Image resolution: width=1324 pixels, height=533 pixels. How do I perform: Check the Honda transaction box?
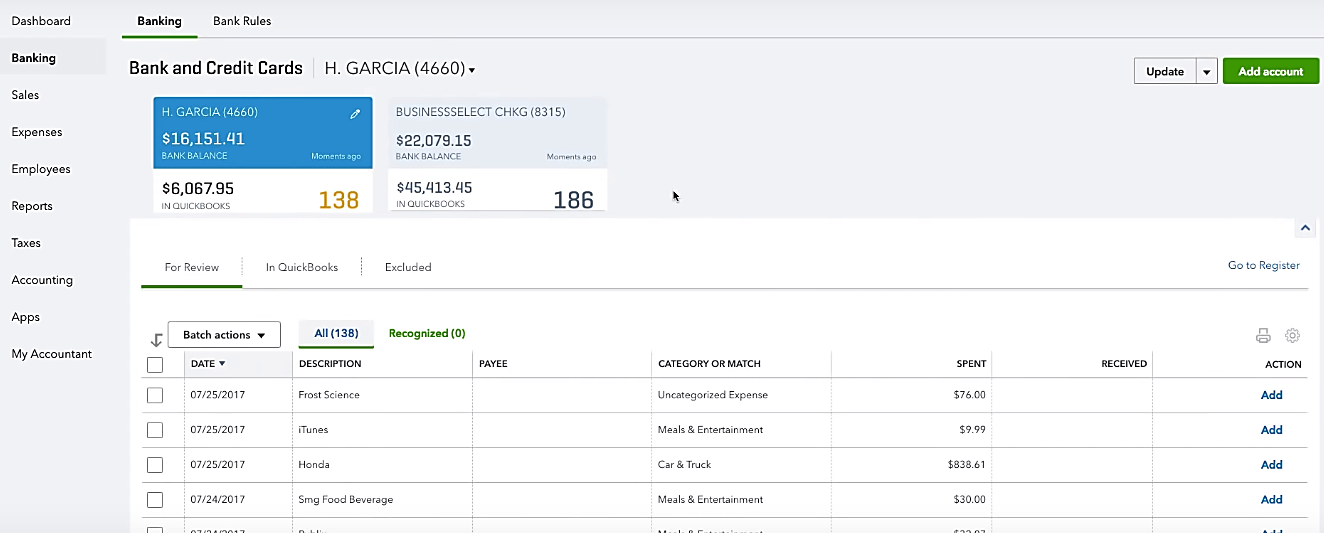[x=155, y=465]
